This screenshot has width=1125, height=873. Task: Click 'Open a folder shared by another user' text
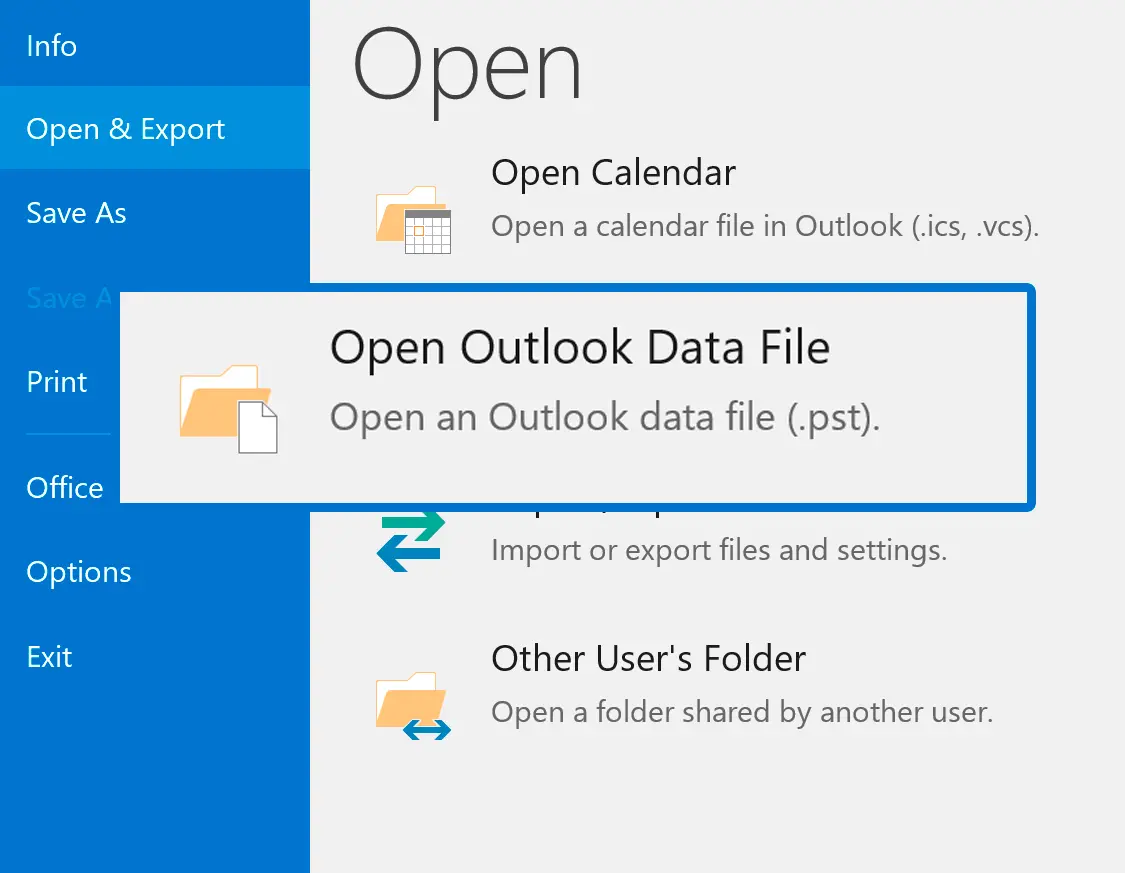point(742,712)
